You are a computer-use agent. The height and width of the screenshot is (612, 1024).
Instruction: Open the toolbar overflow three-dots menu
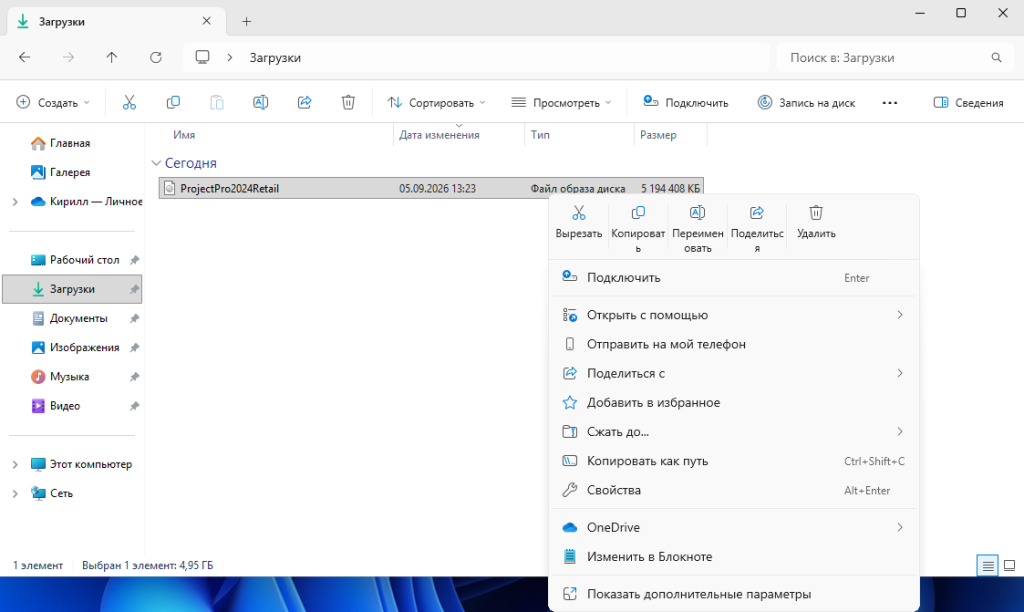889,103
